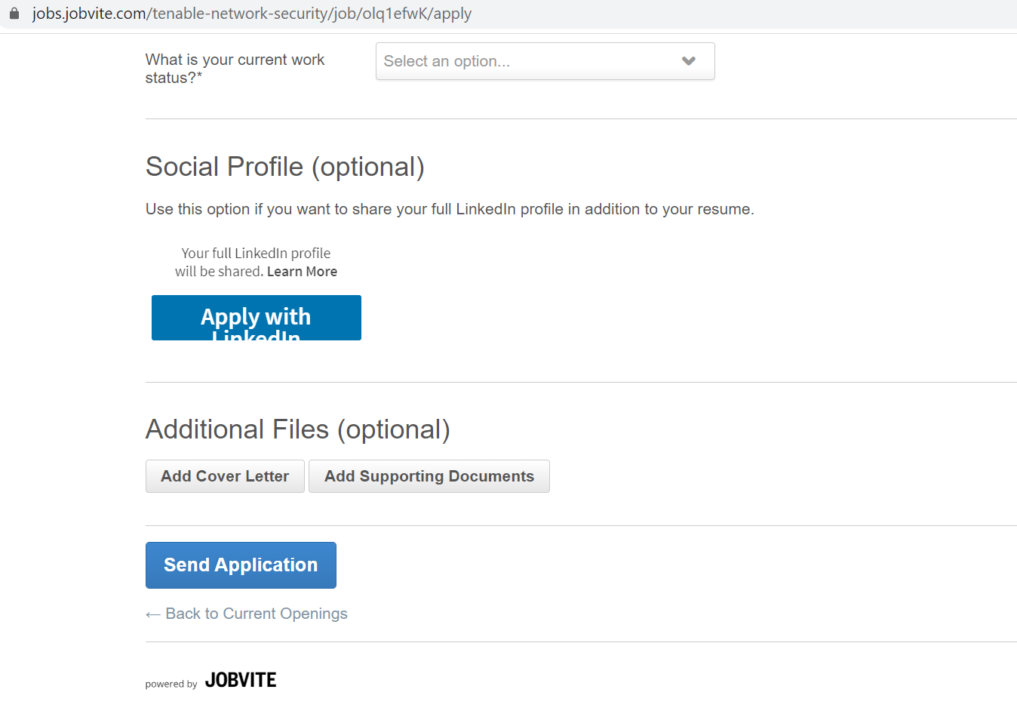Click Add Cover Letter button
This screenshot has height=720, width=1017.
224,476
